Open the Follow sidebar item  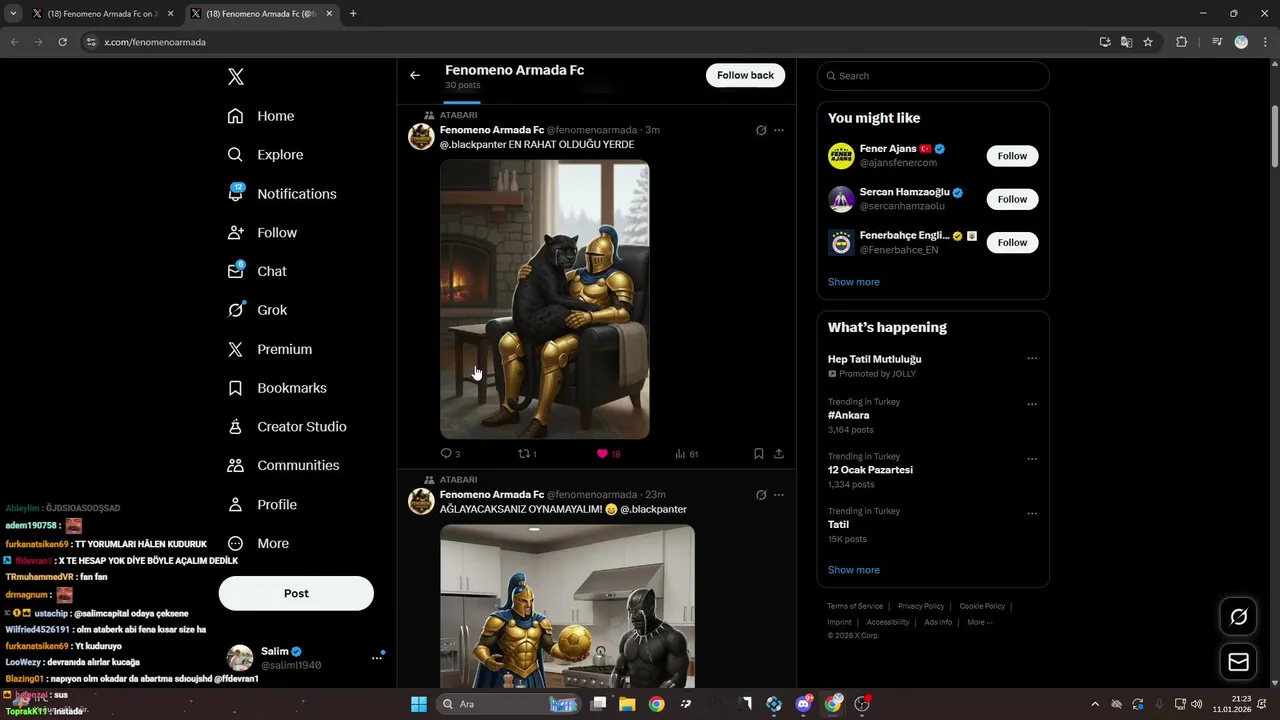coord(262,232)
